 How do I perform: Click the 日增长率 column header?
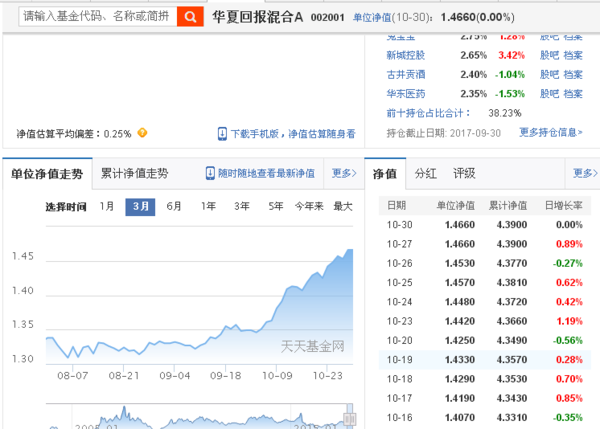(564, 206)
